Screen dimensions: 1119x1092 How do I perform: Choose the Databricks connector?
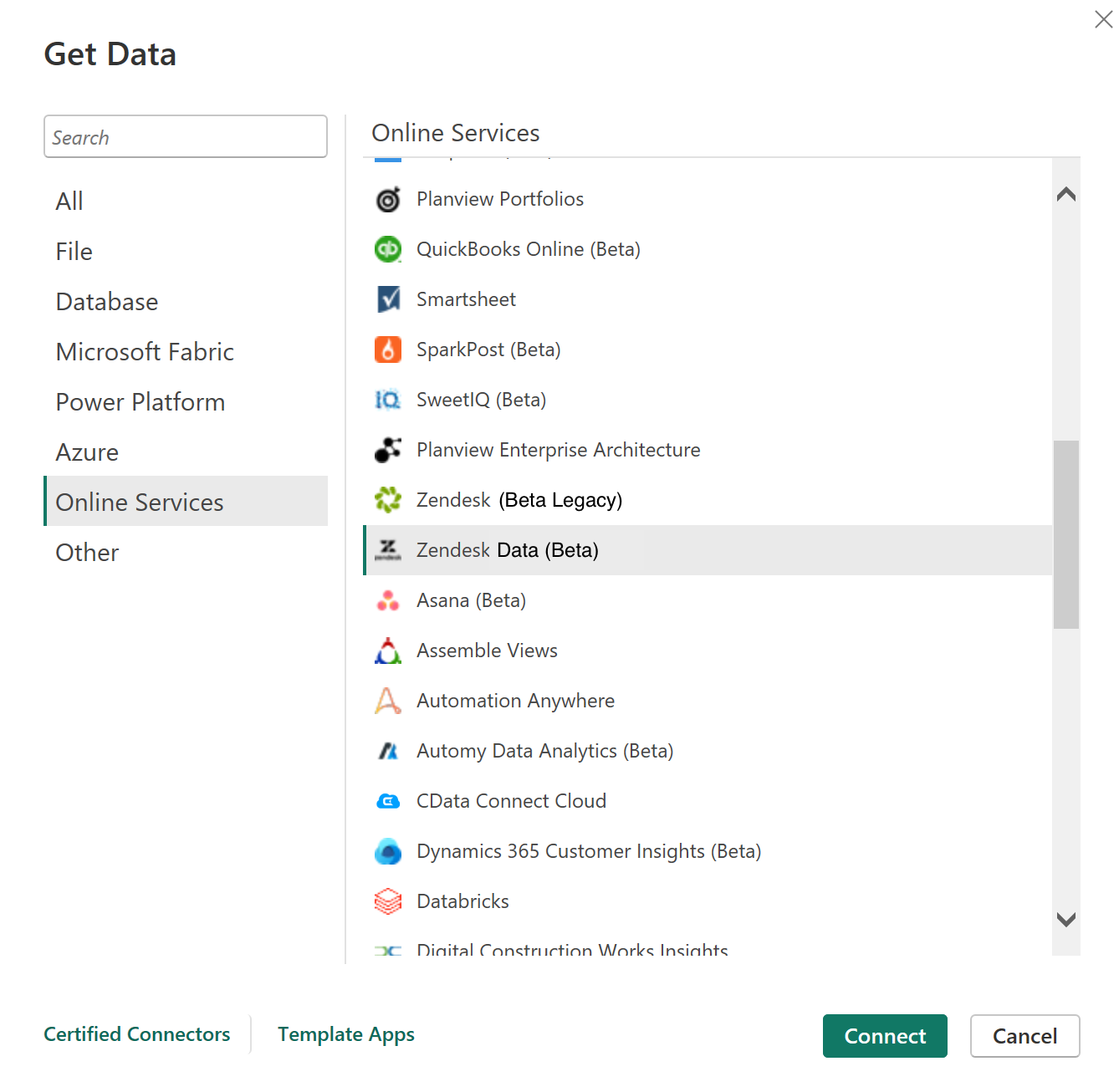462,901
